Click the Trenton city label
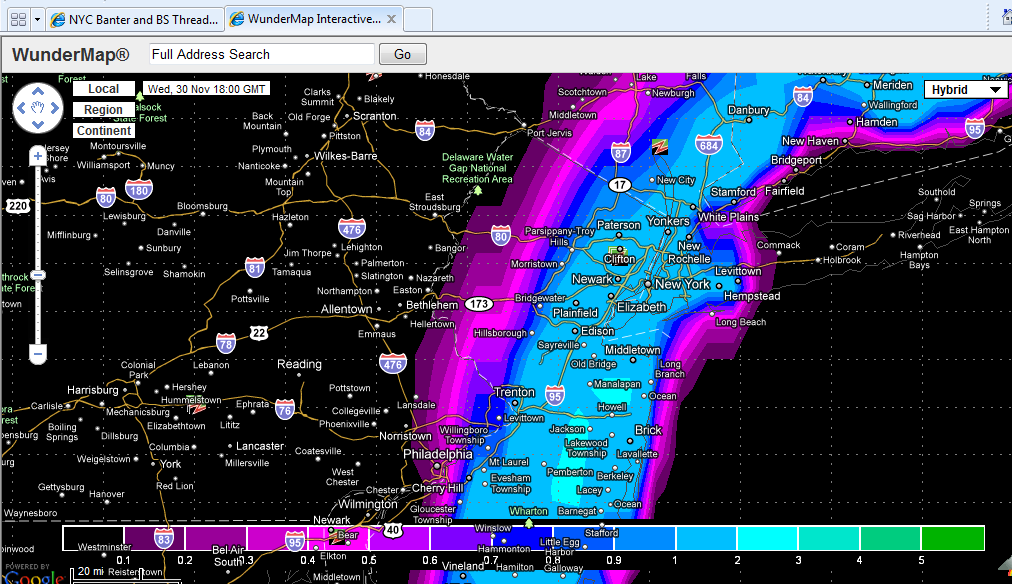Viewport: 1012px width, 584px height. point(514,392)
